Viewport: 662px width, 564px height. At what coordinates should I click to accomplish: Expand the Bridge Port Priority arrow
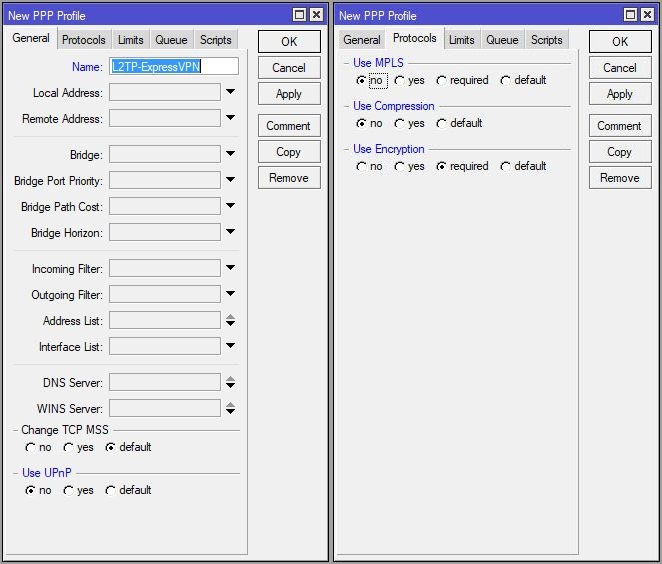click(x=230, y=180)
